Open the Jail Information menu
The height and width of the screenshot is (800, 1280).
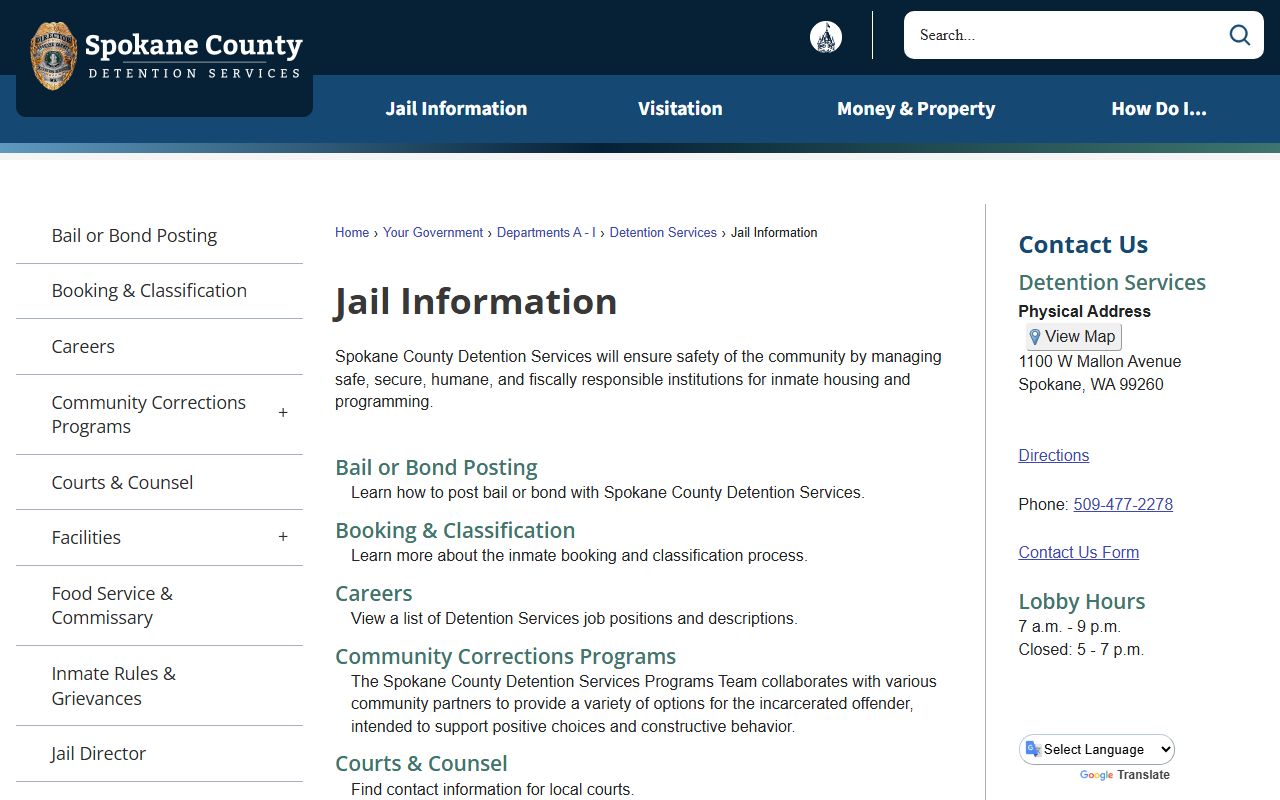(x=456, y=109)
